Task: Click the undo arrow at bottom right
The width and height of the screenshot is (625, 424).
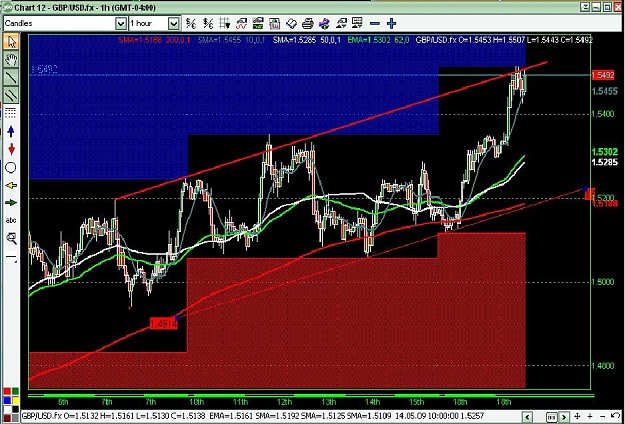Action: pos(615,415)
